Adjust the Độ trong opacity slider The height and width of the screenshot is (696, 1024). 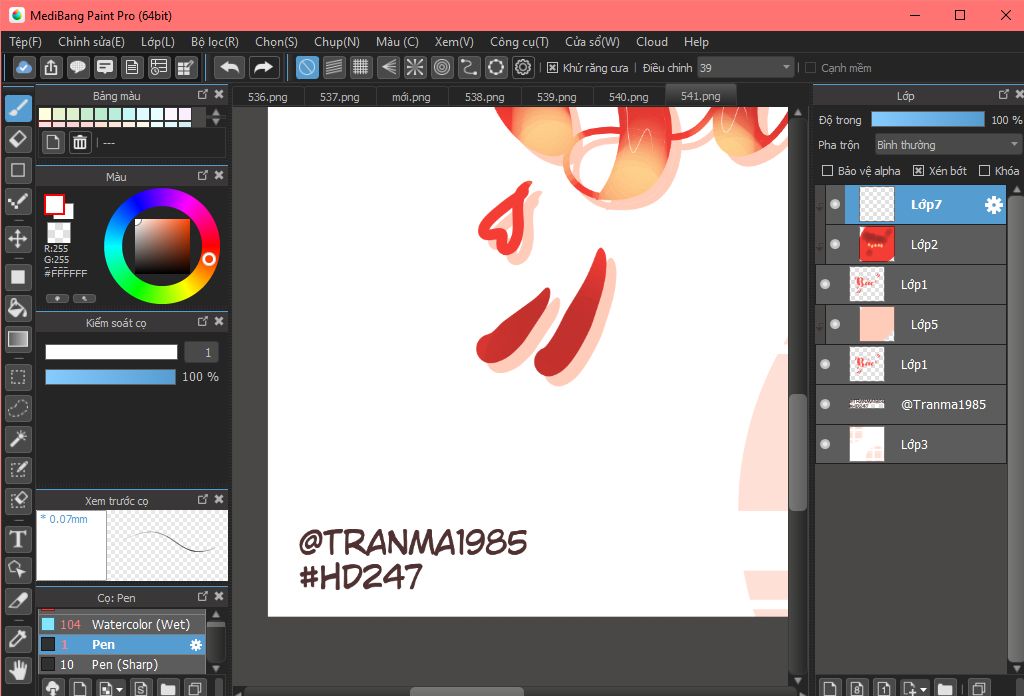[x=927, y=119]
